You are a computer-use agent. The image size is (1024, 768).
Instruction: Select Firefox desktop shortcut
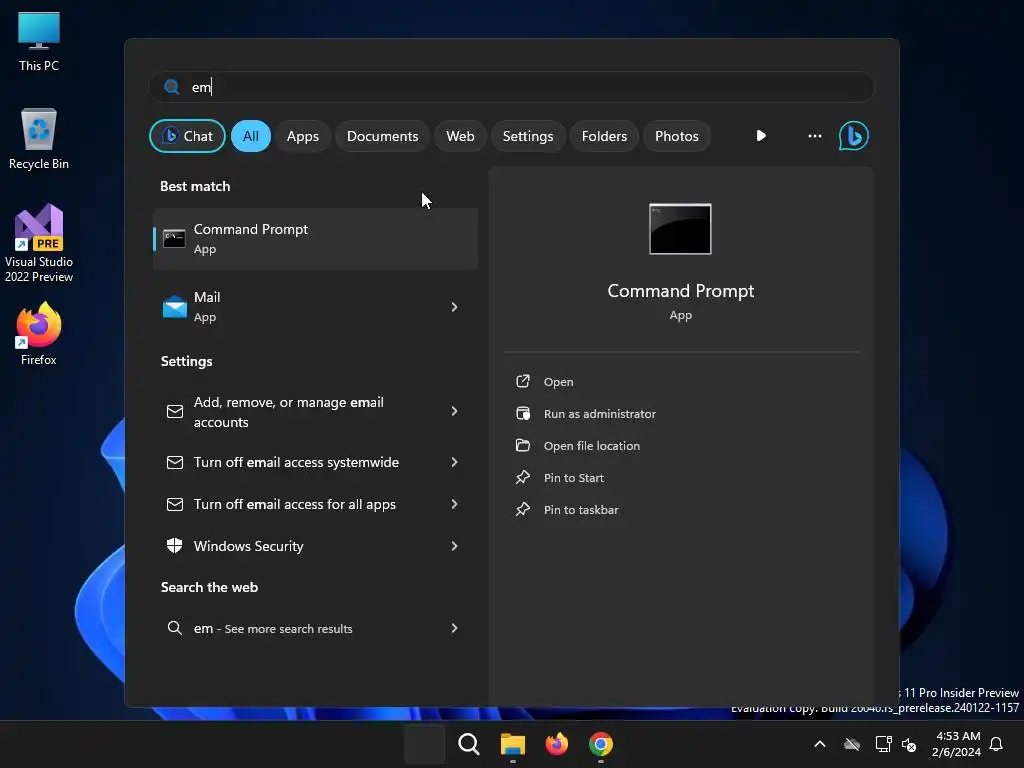[39, 334]
